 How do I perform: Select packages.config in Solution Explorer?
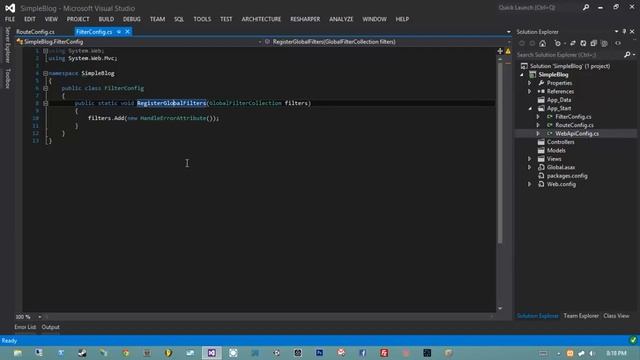tap(567, 176)
